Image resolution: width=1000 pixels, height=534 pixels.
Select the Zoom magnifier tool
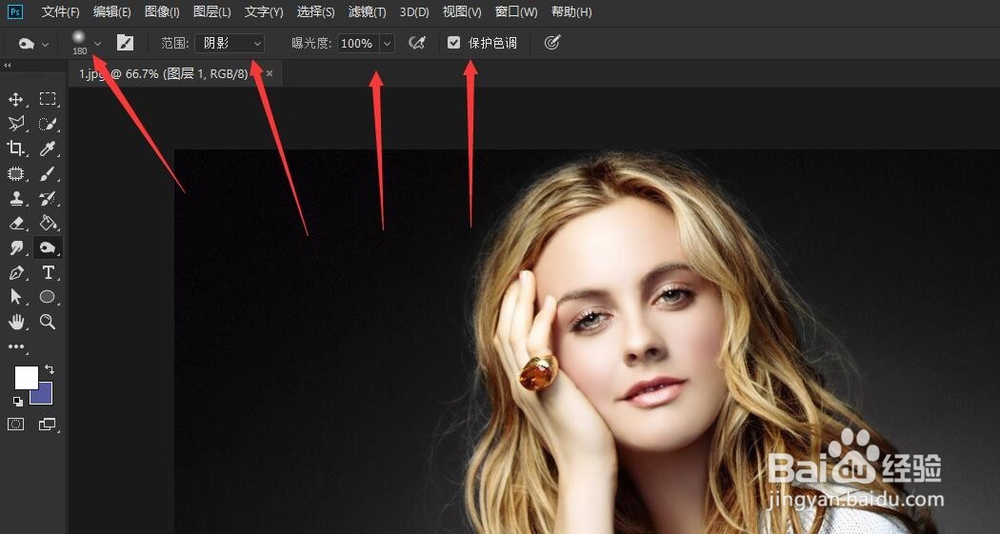[48, 322]
